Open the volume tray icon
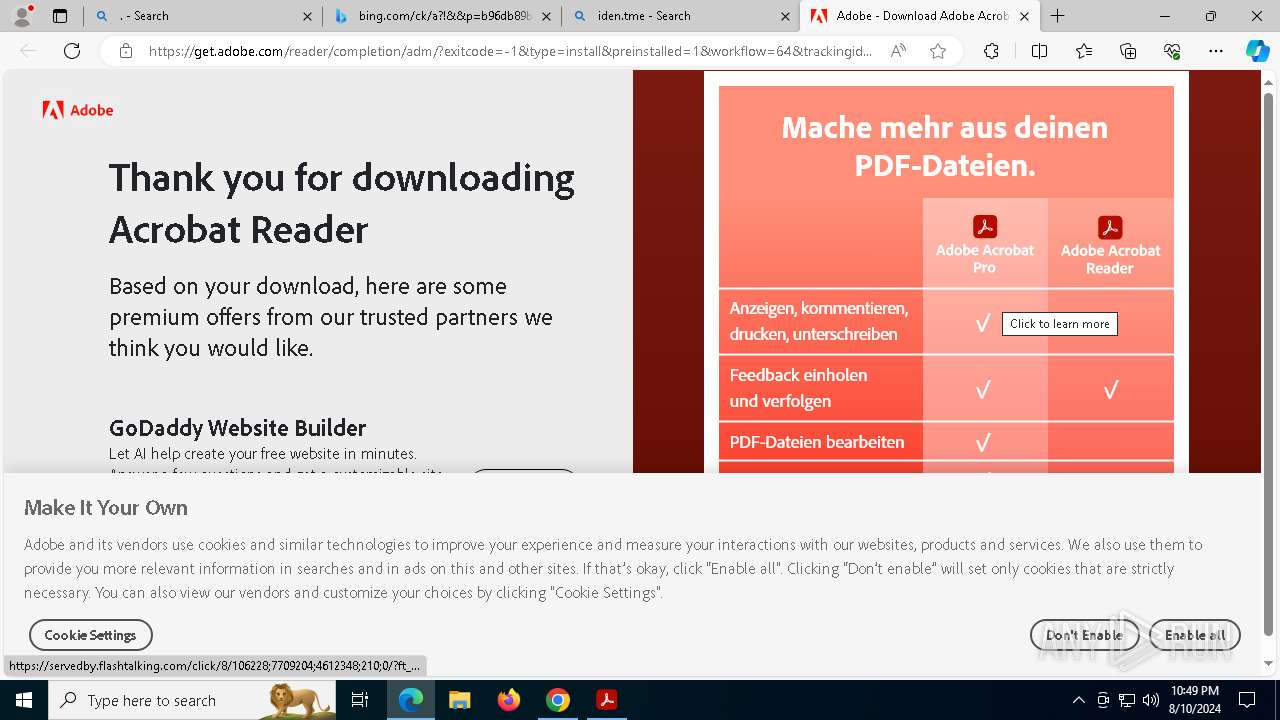The width and height of the screenshot is (1280, 720). click(x=1151, y=700)
